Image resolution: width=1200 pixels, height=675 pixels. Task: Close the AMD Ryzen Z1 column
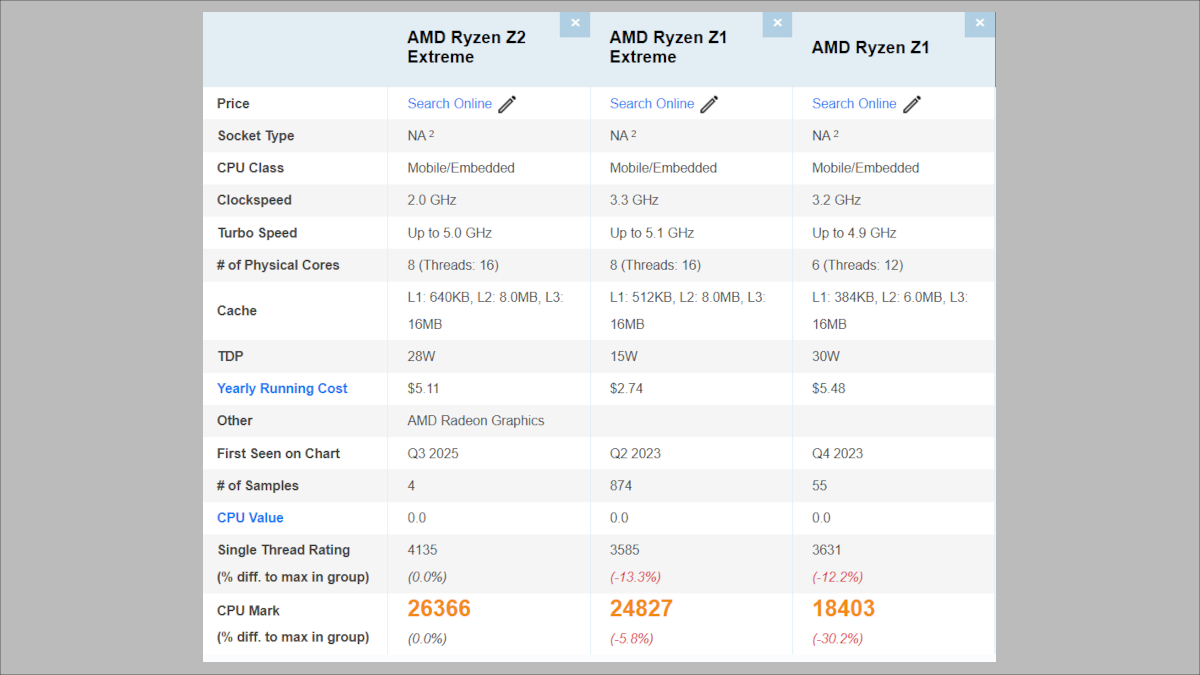point(980,24)
